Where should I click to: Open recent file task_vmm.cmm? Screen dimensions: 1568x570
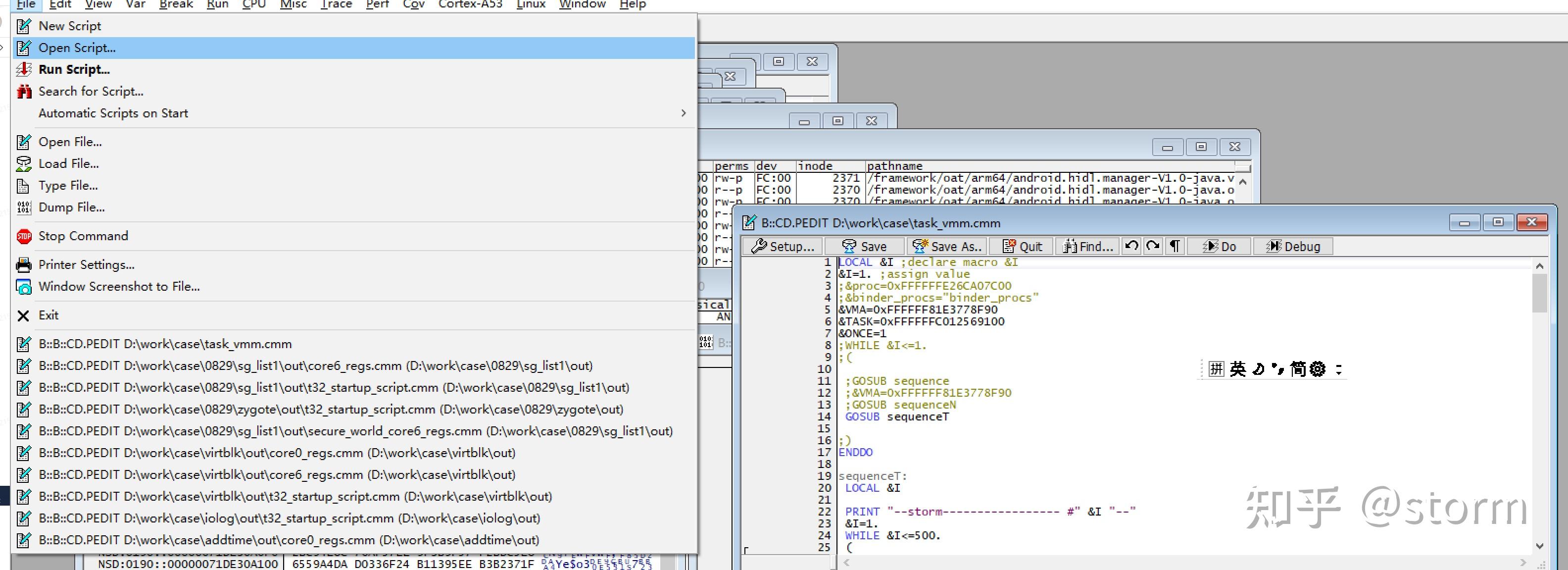click(165, 344)
